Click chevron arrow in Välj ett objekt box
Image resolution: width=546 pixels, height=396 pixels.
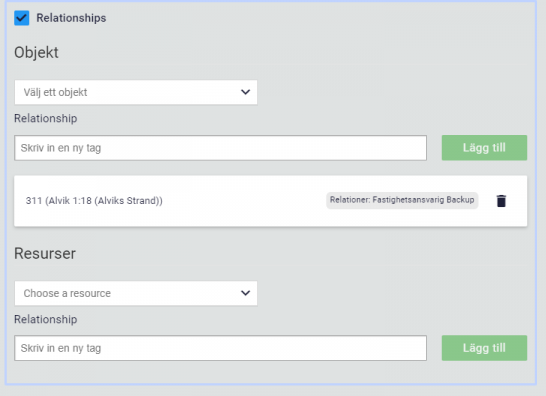pos(245,92)
